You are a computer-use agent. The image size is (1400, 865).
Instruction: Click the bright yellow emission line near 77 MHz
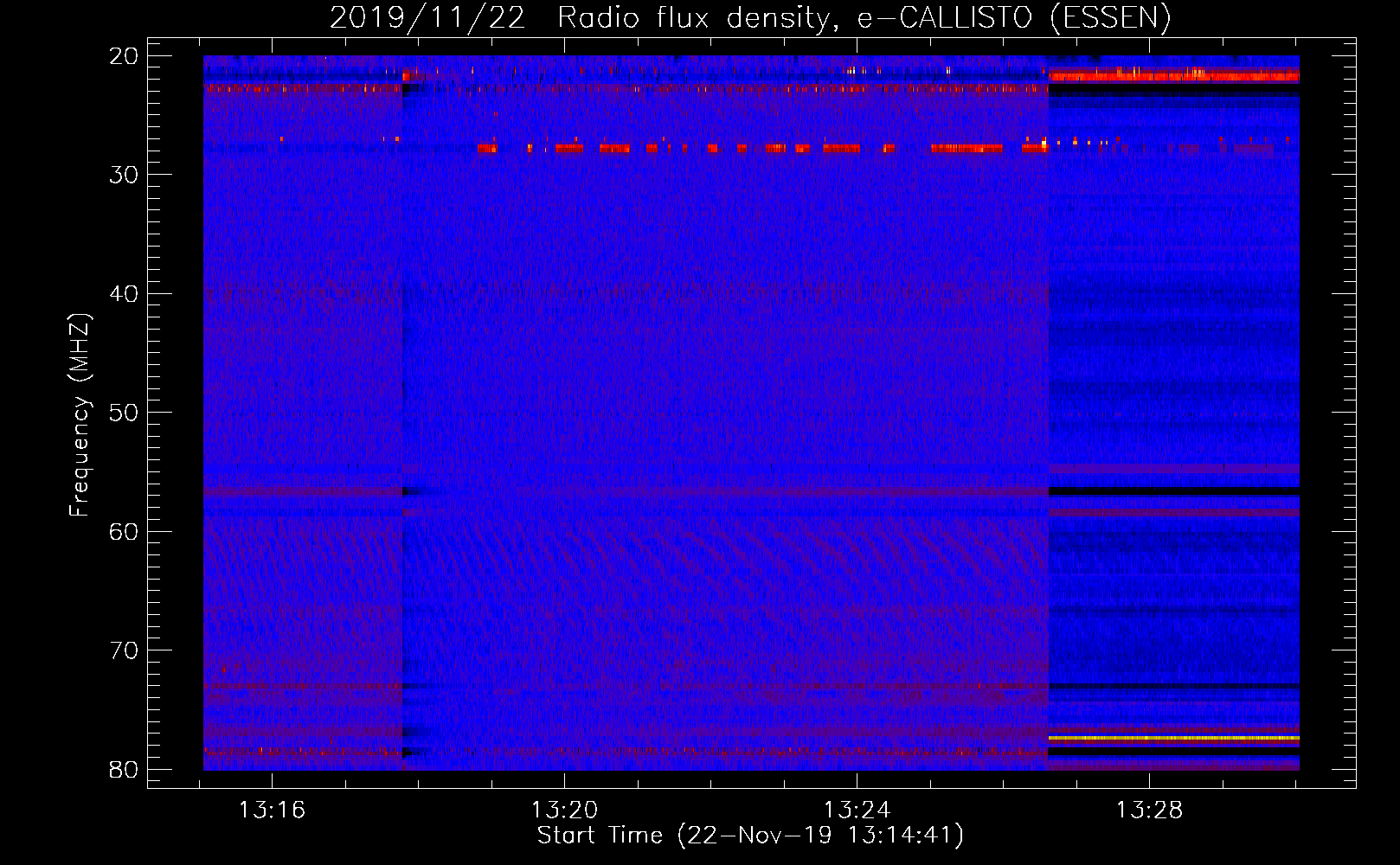pyautogui.click(x=1173, y=739)
